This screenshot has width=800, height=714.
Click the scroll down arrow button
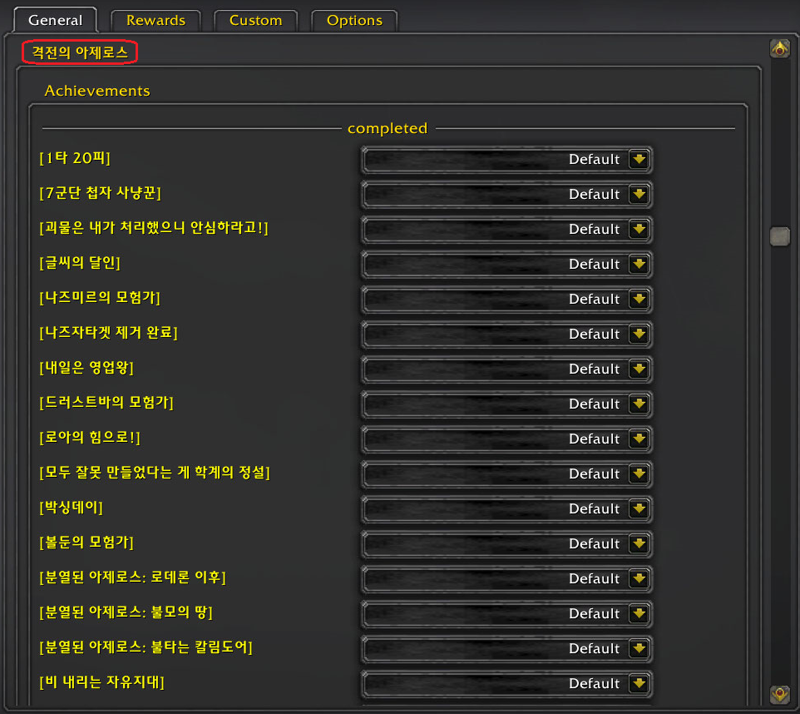click(x=780, y=694)
